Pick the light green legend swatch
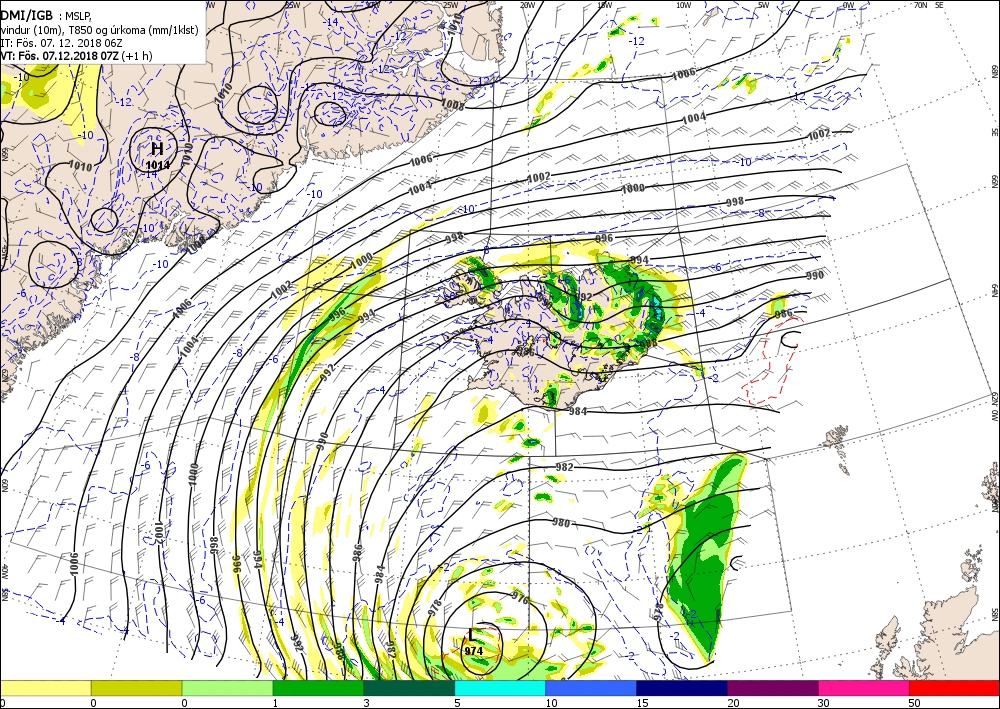The height and width of the screenshot is (709, 1000). point(227,688)
